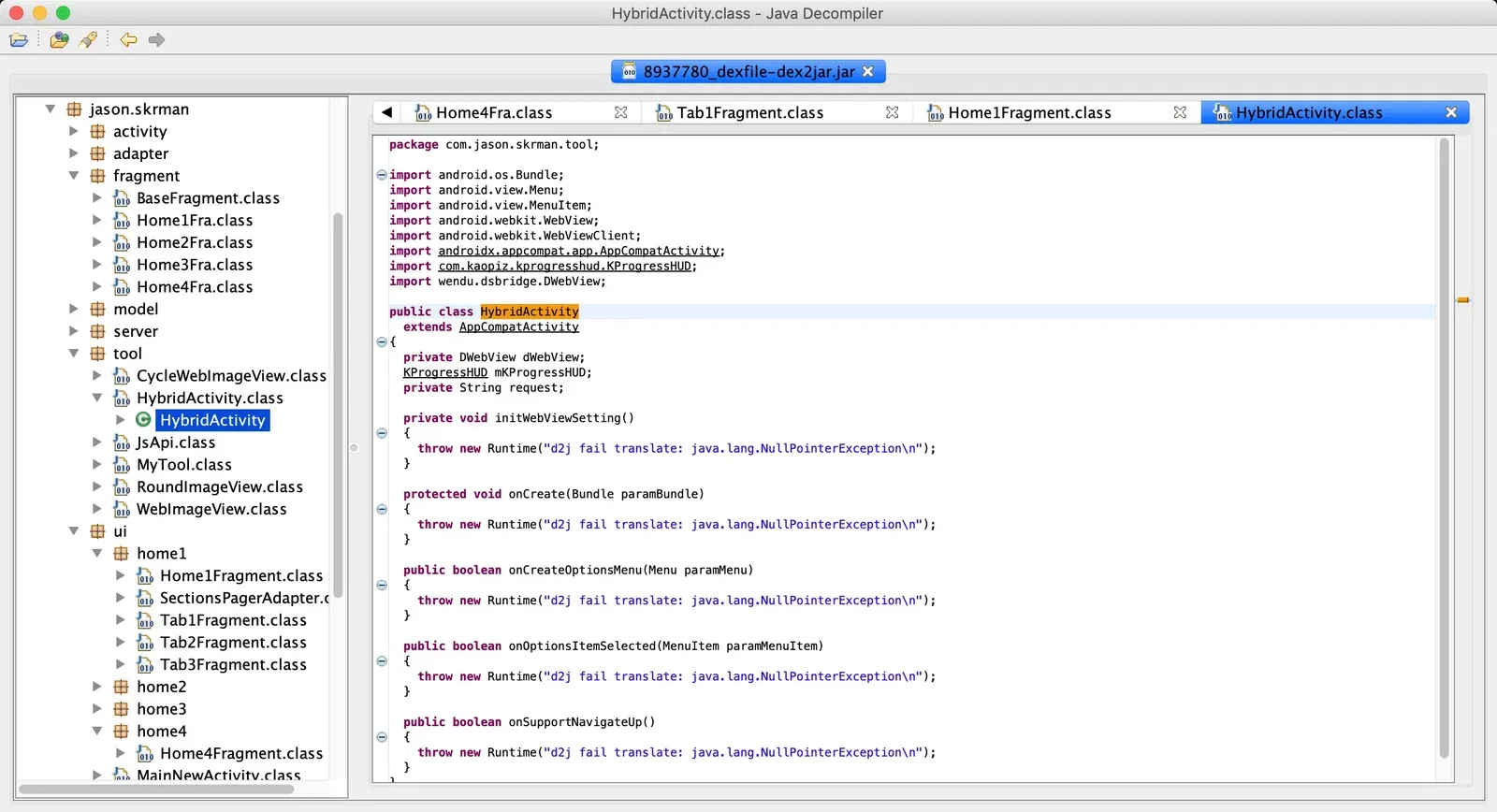Click the scroll-tabs-left arrow button
Viewport: 1497px width, 812px height.
[x=386, y=112]
